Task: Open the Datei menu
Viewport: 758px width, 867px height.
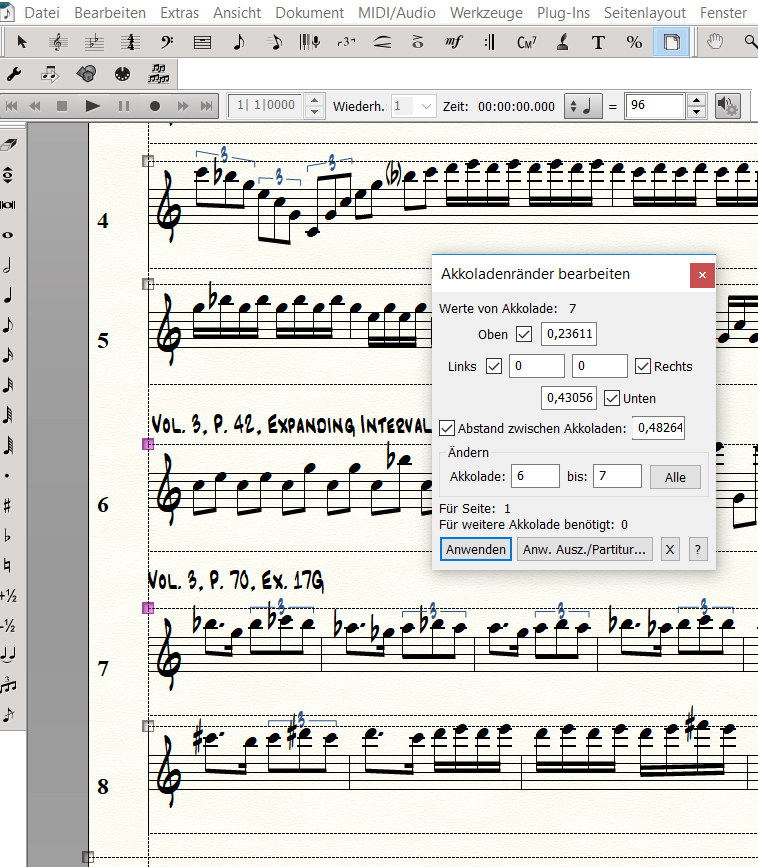Action: pyautogui.click(x=41, y=12)
